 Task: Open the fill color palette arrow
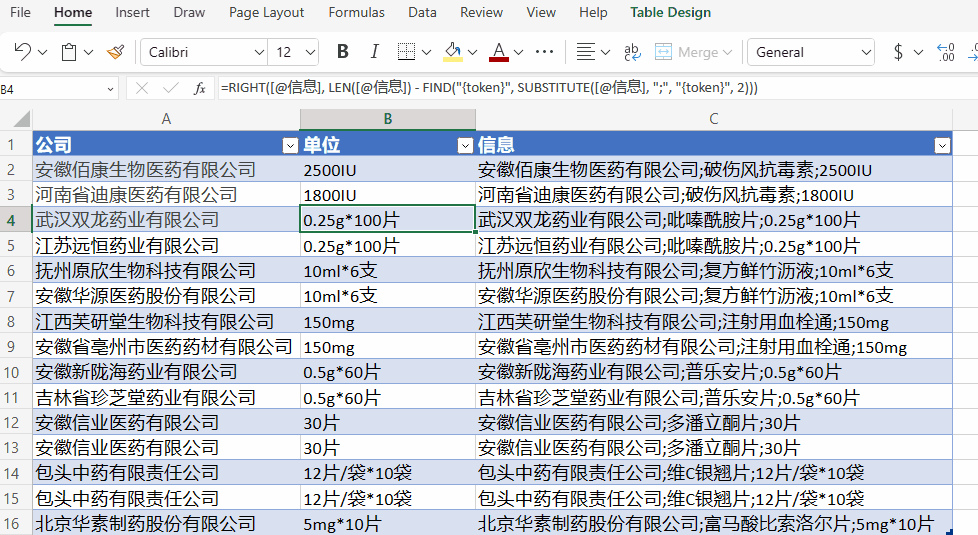click(x=472, y=52)
